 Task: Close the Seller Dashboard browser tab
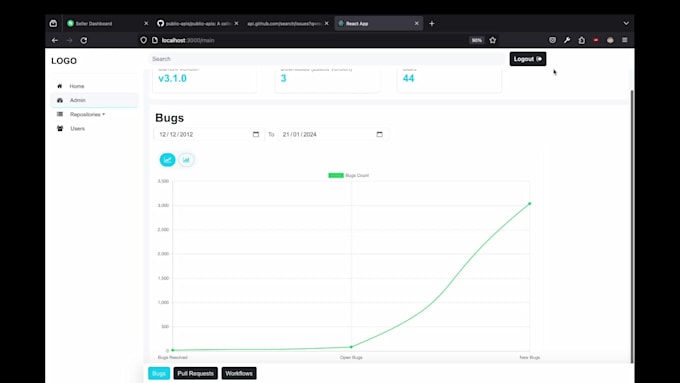click(146, 23)
